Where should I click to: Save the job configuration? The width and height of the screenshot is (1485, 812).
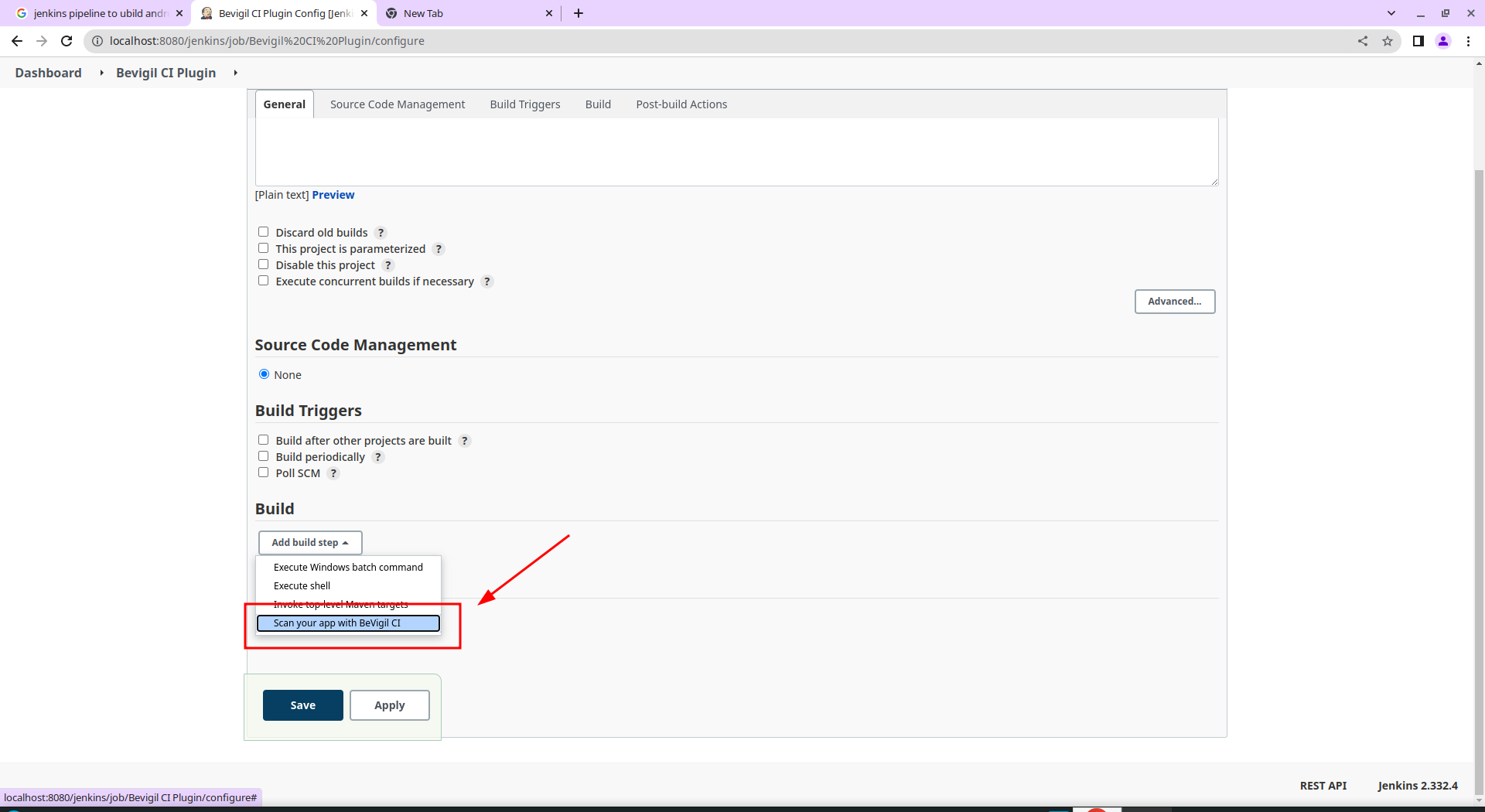tap(303, 705)
